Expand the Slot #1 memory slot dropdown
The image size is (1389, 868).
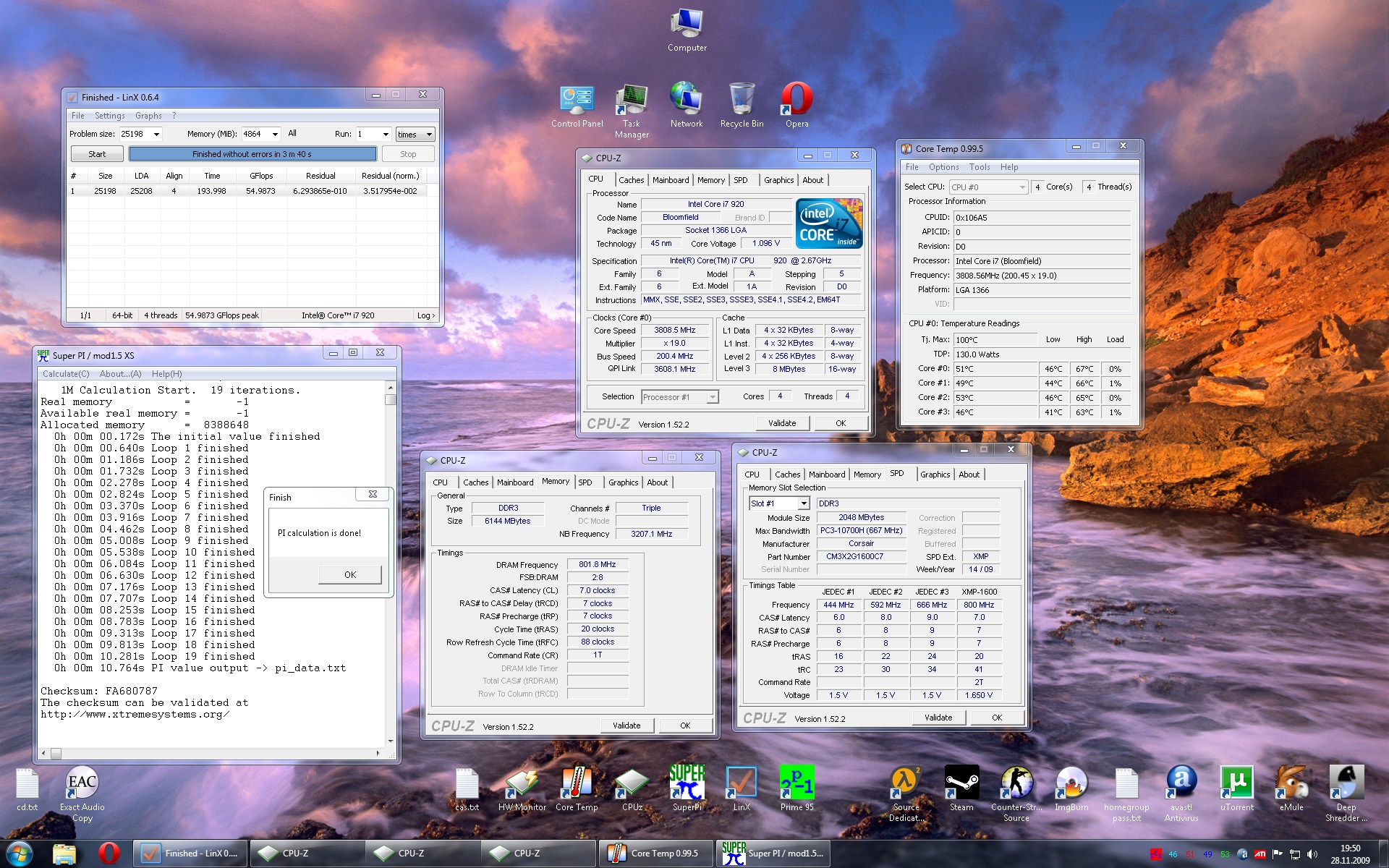tap(803, 503)
